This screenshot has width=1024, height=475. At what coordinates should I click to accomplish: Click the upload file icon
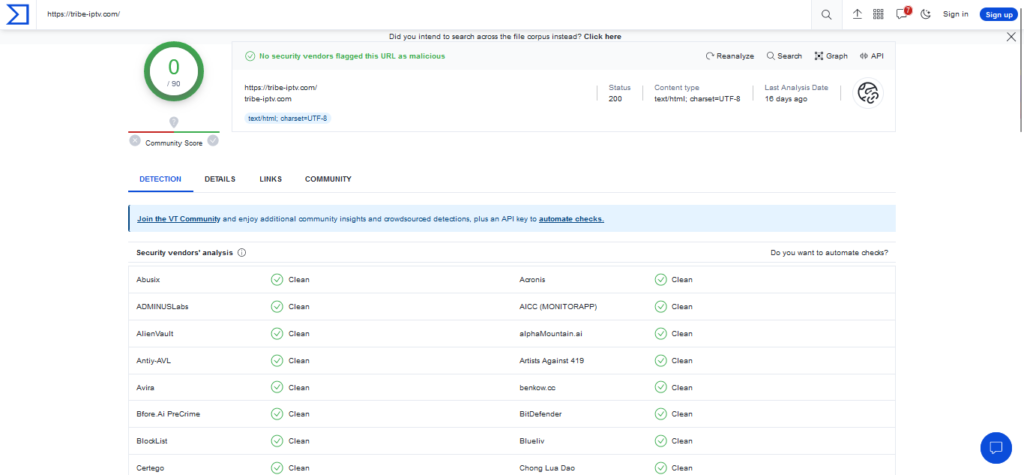[x=857, y=14]
